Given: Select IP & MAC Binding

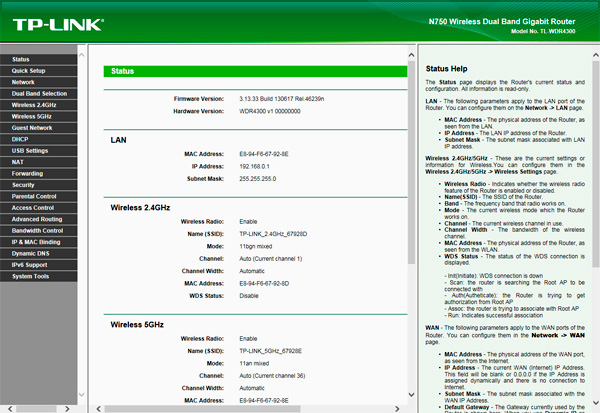Looking at the screenshot, I should [x=36, y=241].
